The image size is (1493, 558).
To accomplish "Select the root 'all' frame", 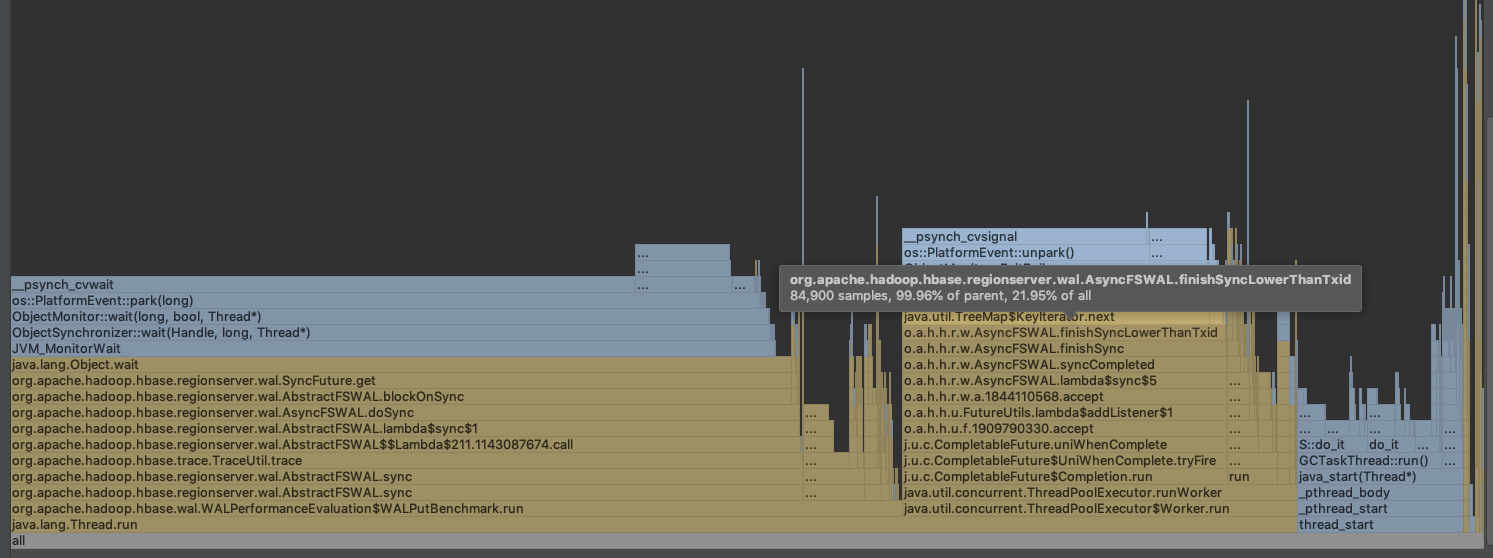I will (x=746, y=541).
